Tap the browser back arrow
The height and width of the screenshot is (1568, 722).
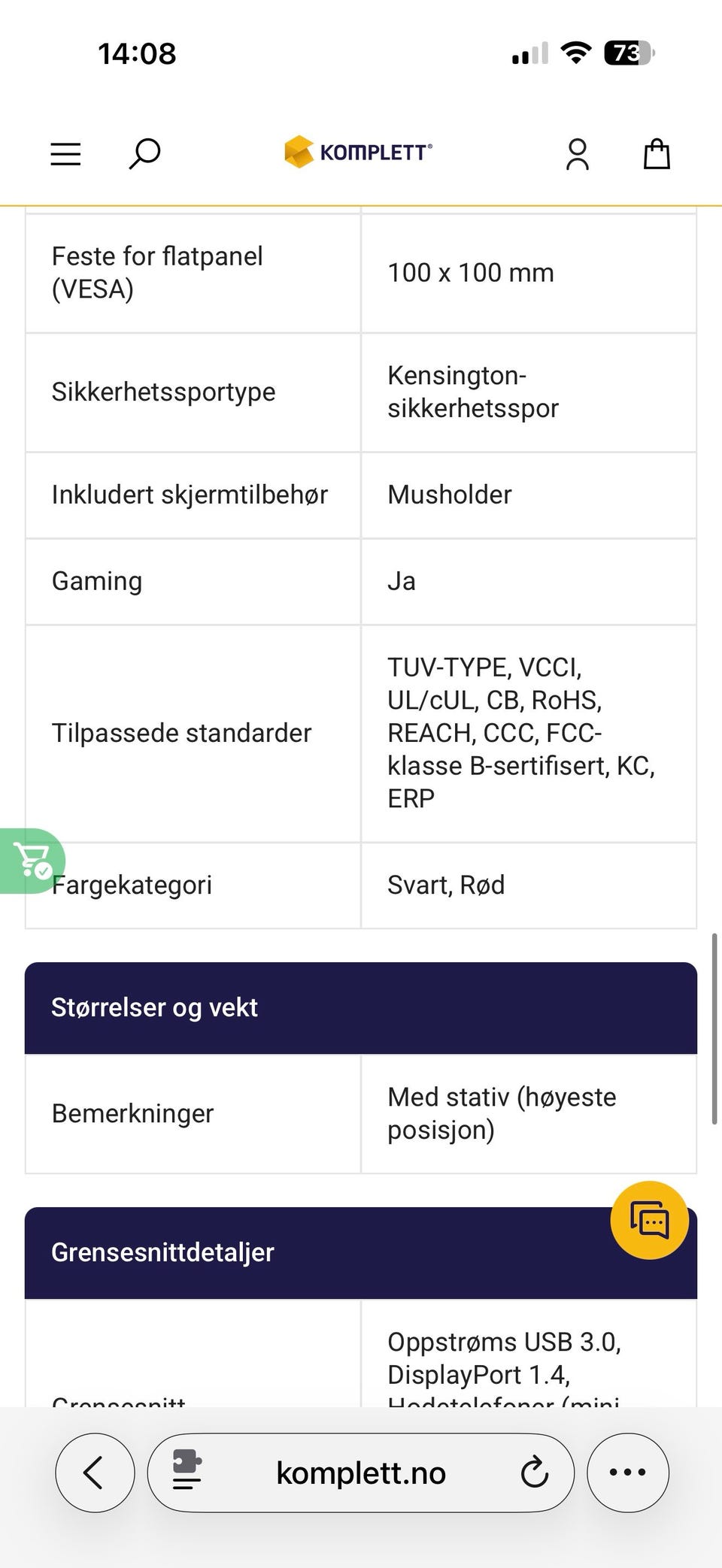pos(95,1473)
